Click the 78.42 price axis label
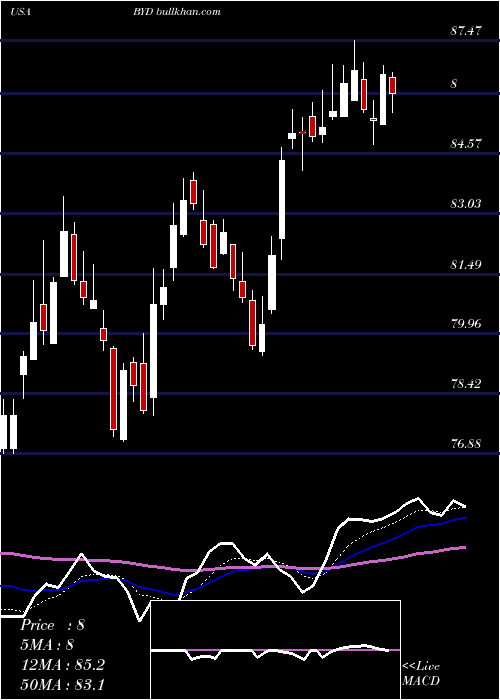 click(x=466, y=383)
